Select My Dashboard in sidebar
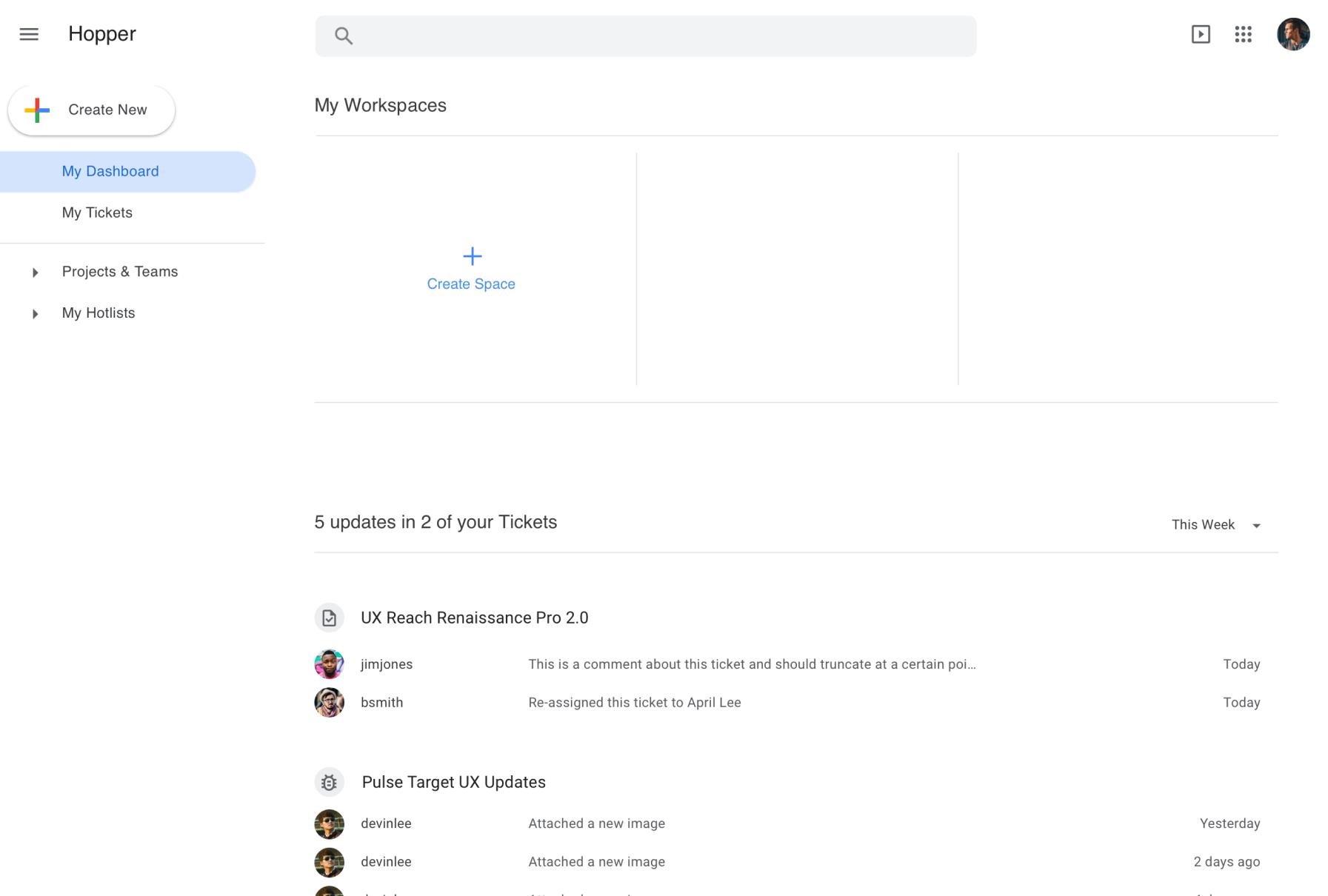 coord(110,172)
